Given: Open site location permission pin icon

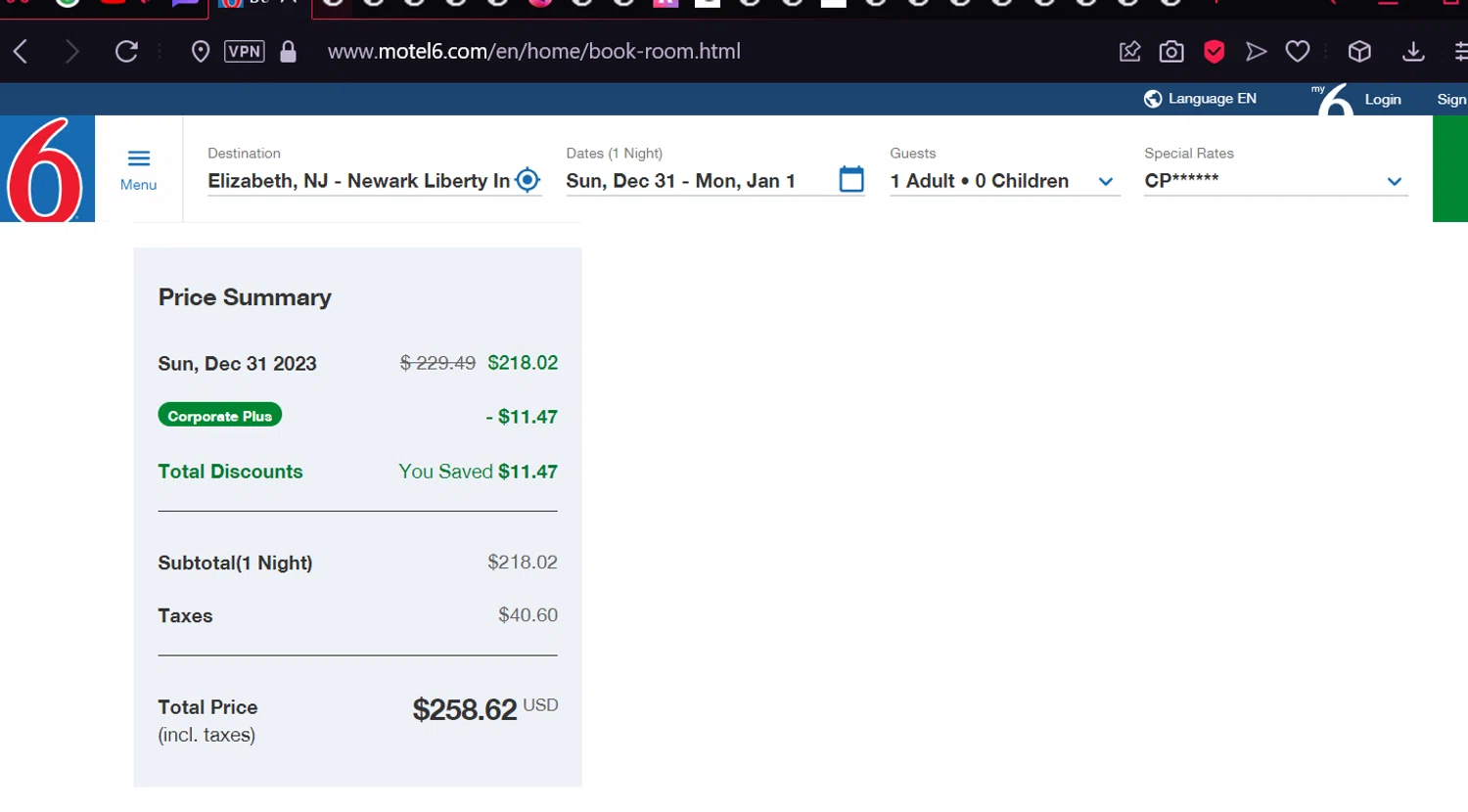Looking at the screenshot, I should pyautogui.click(x=201, y=51).
